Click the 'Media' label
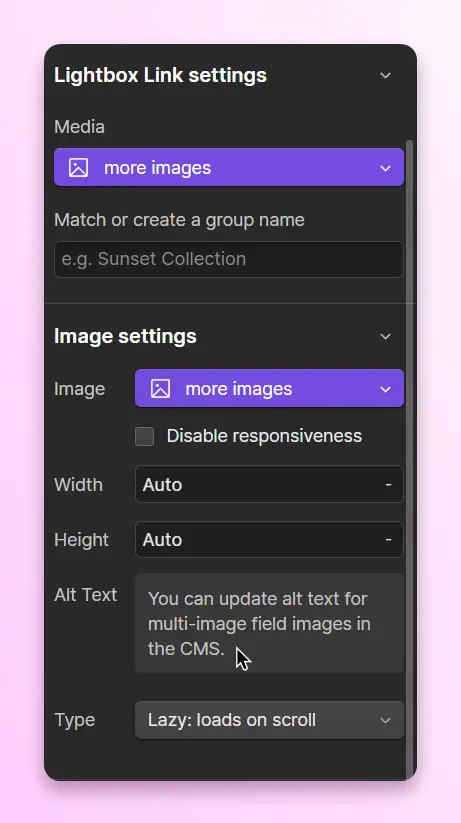Screen dimensions: 461x823 click(x=79, y=126)
